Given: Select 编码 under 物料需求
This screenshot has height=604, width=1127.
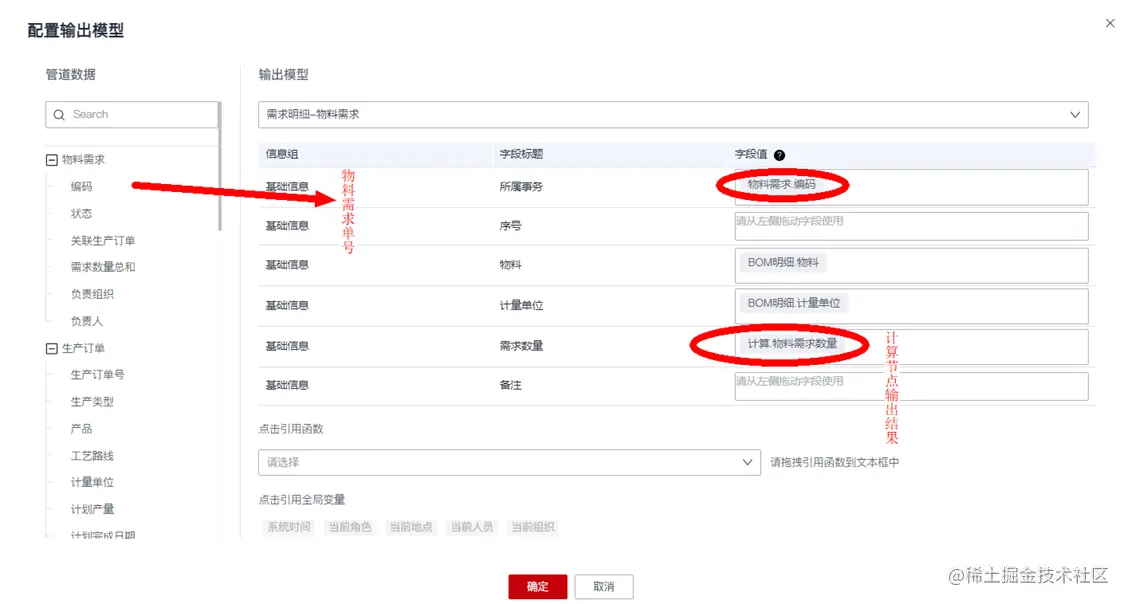Looking at the screenshot, I should 81,187.
